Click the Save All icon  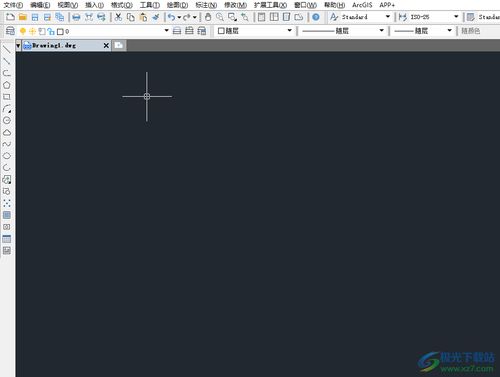[60, 17]
